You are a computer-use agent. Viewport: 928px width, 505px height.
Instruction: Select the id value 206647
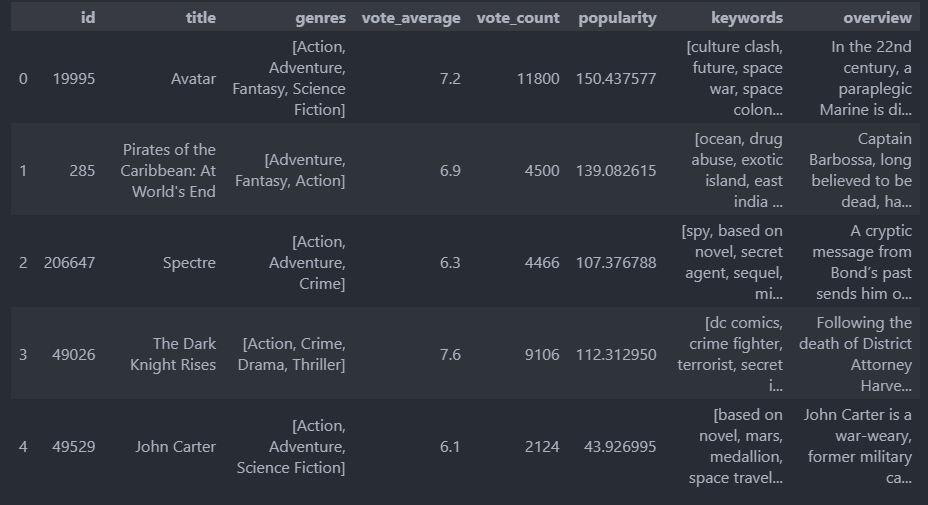point(70,263)
